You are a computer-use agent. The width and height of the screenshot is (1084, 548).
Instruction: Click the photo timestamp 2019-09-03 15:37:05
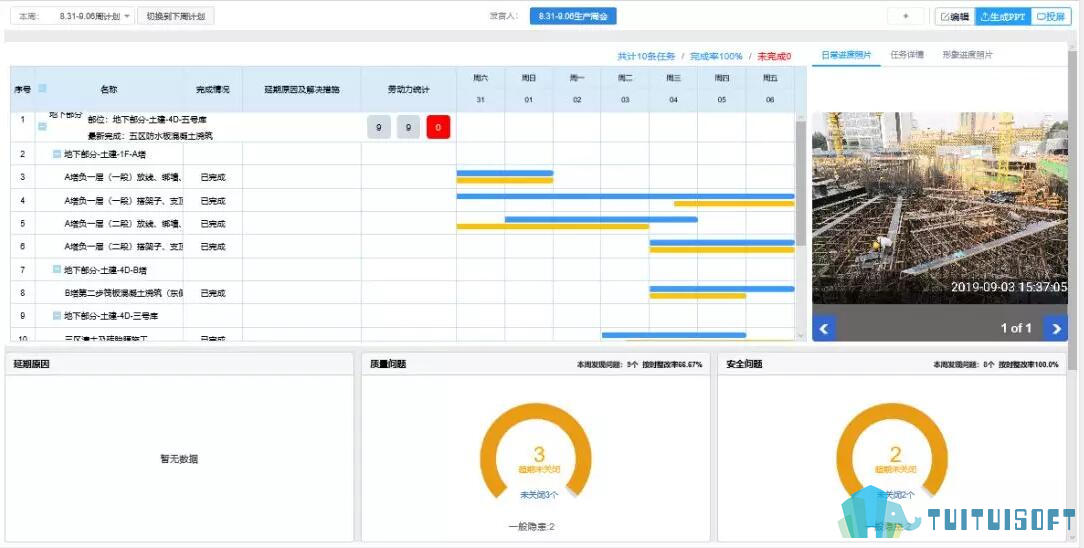1009,287
